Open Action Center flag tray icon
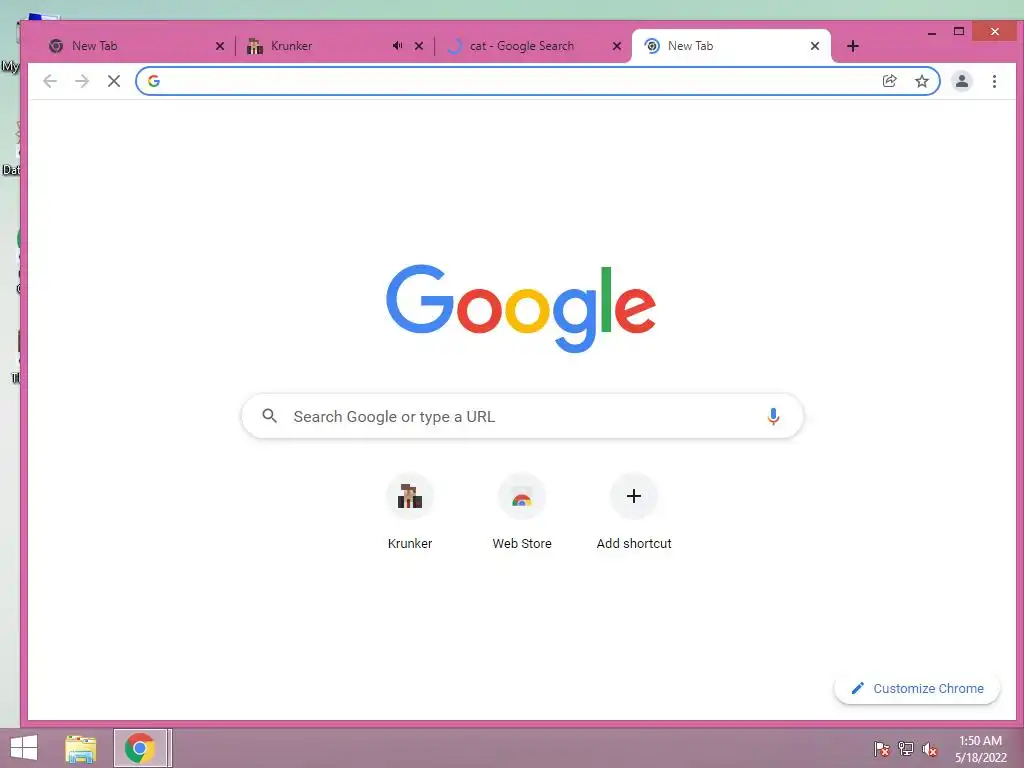Image resolution: width=1024 pixels, height=768 pixels. pos(882,748)
